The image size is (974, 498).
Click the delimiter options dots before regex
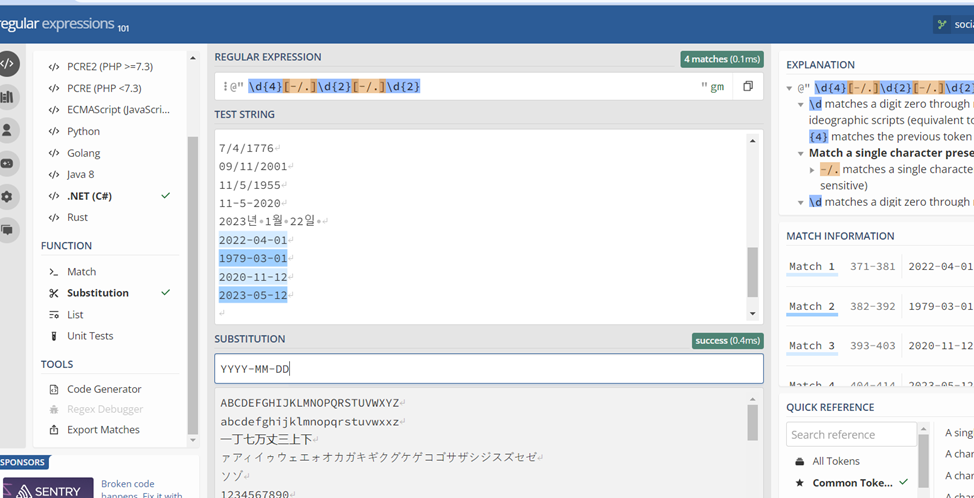(224, 87)
